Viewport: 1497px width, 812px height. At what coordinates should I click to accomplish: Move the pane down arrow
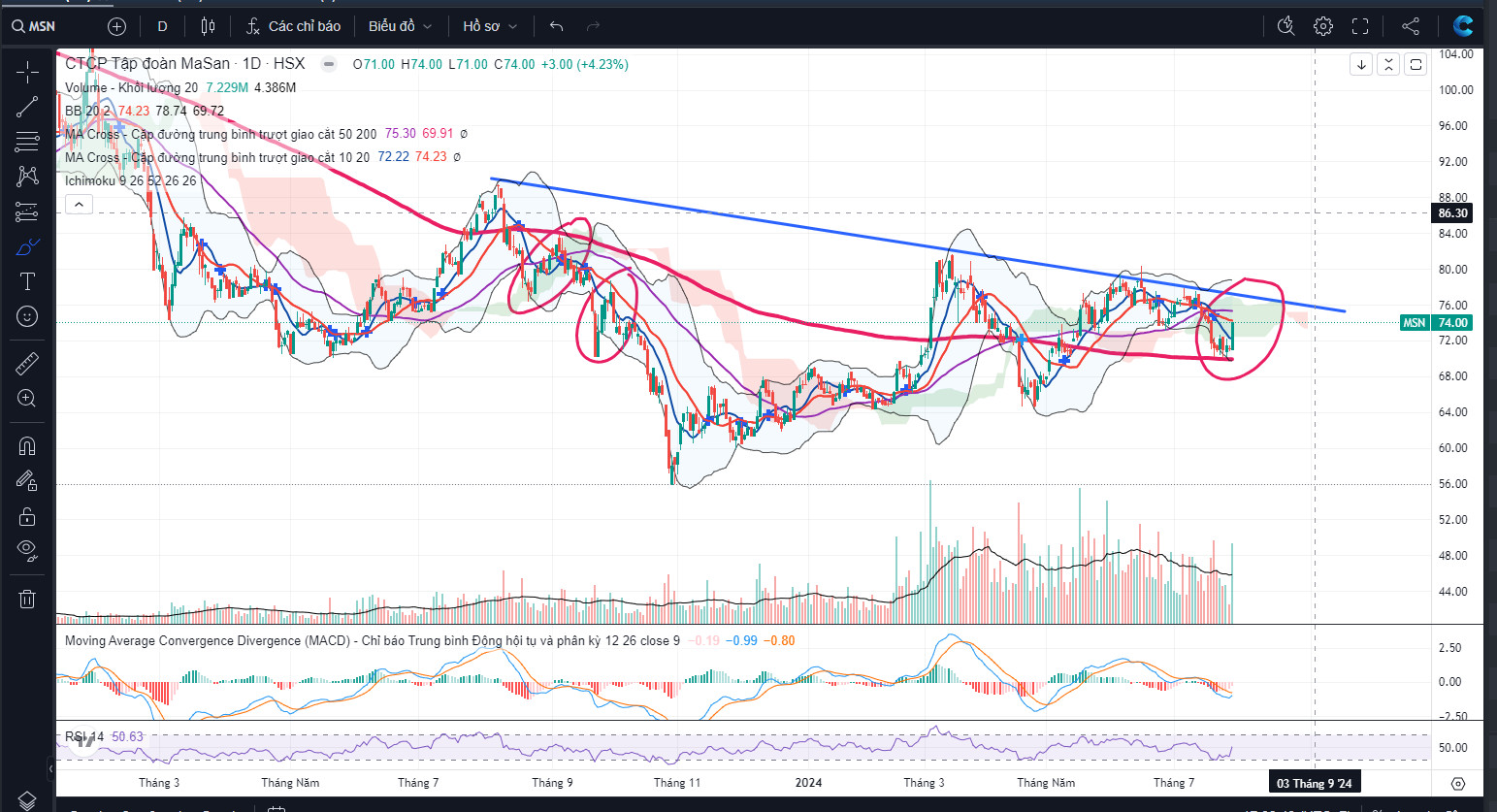coord(1361,64)
